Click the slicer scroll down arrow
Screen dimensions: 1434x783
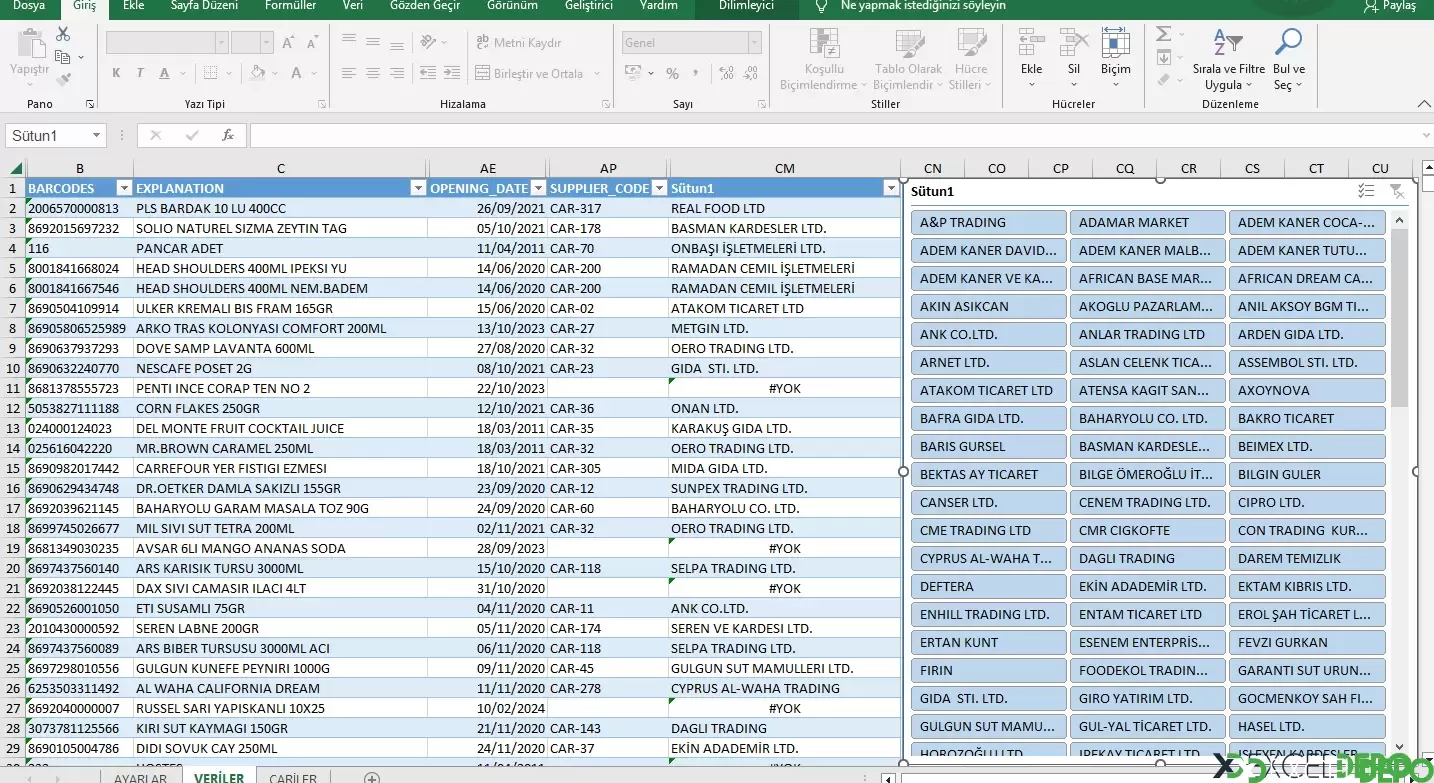click(x=1399, y=748)
